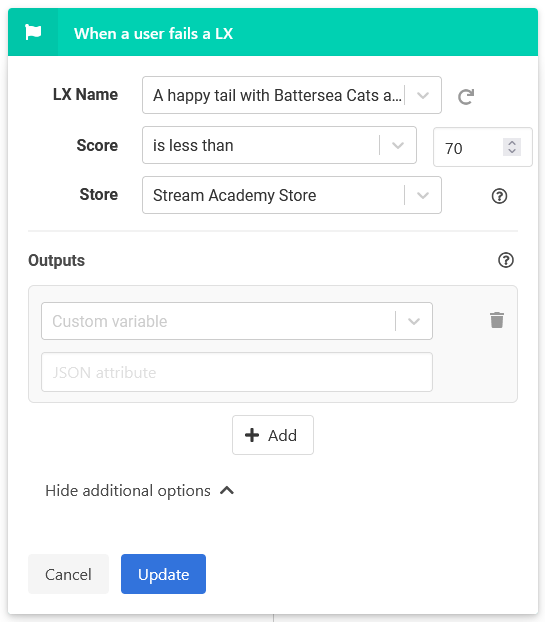This screenshot has height=622, width=545.
Task: Add a new output
Action: coord(273,435)
